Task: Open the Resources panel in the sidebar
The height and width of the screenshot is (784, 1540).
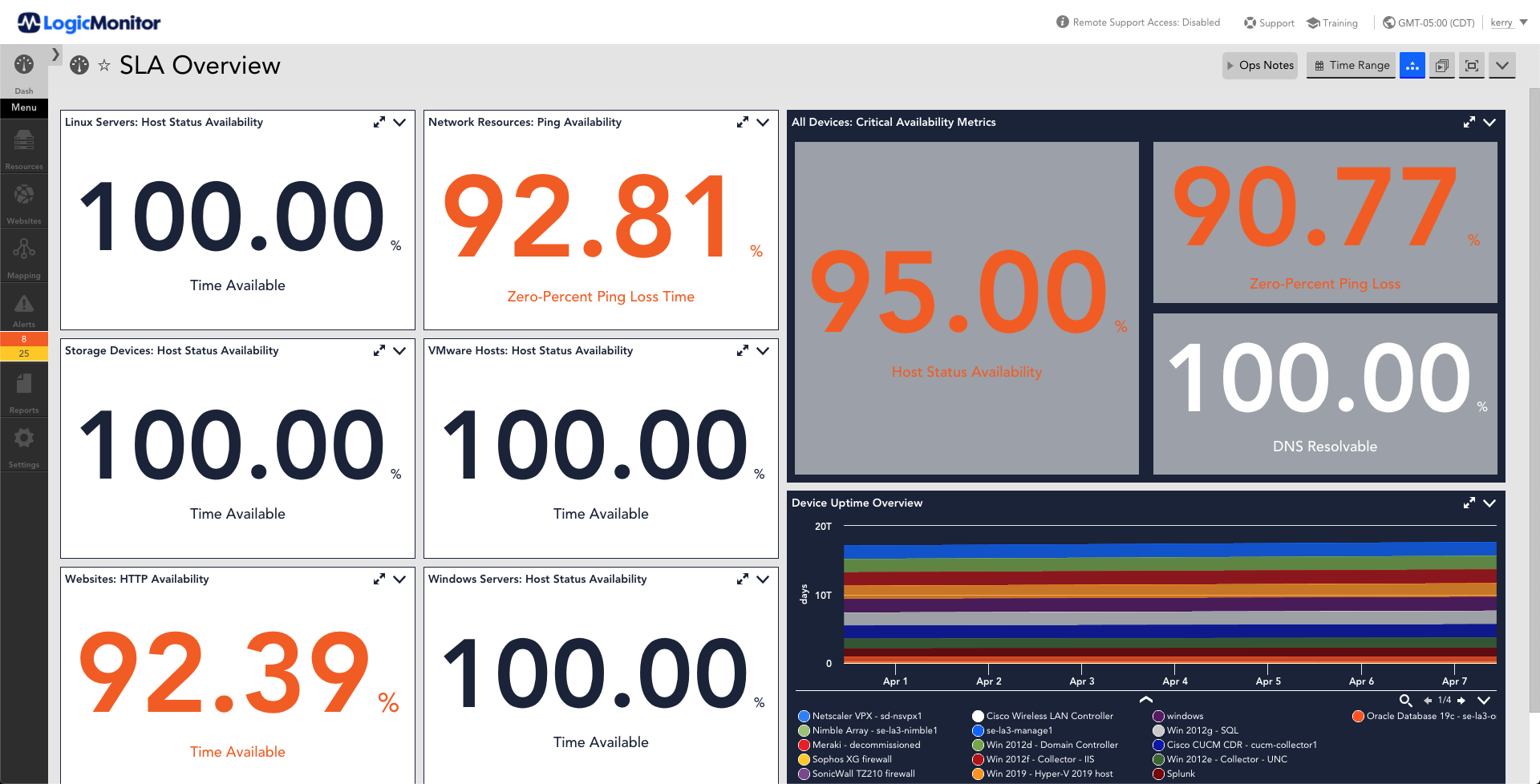Action: click(x=23, y=146)
